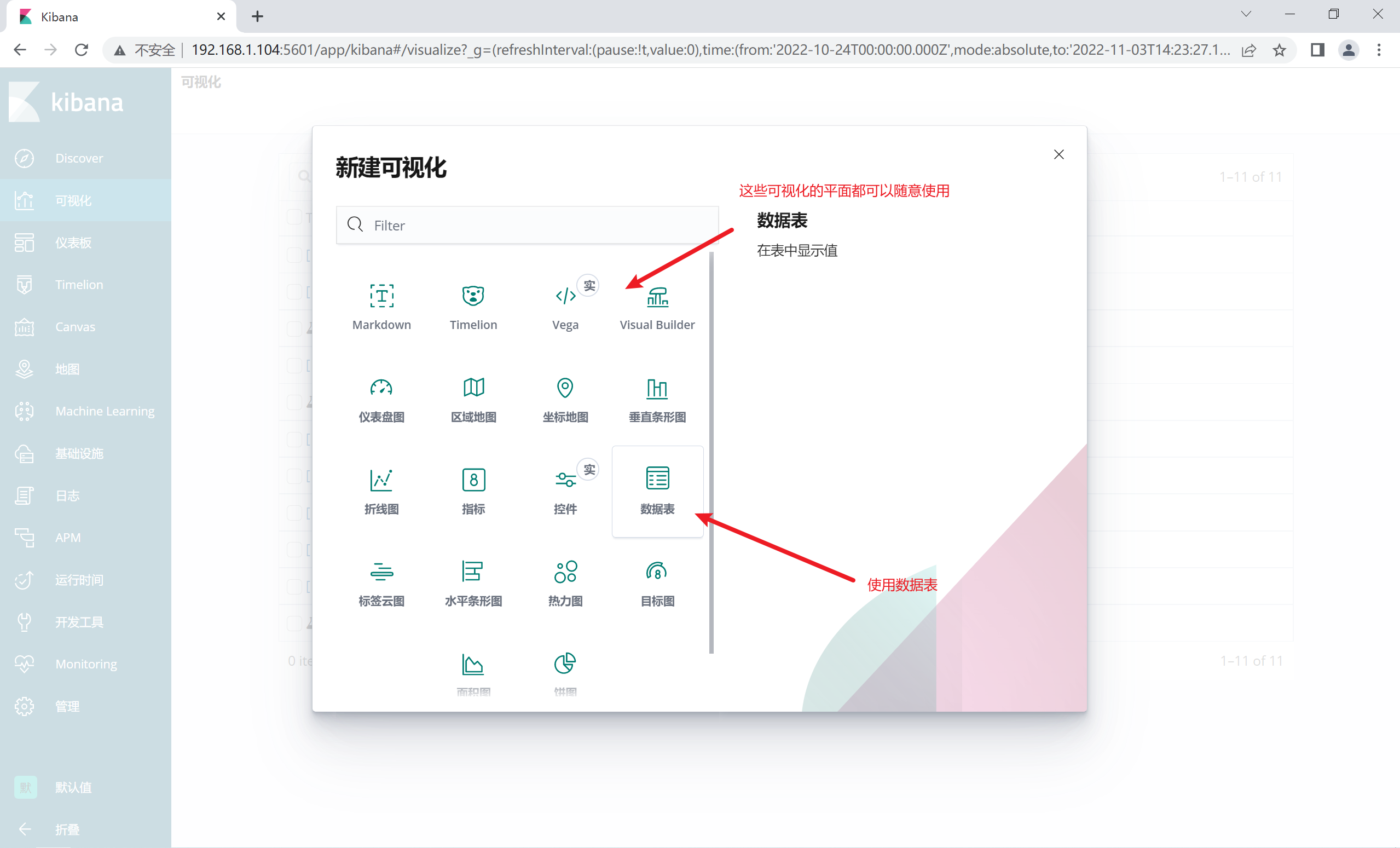Click the browser back arrow
The height and width of the screenshot is (848, 1400).
click(x=20, y=50)
